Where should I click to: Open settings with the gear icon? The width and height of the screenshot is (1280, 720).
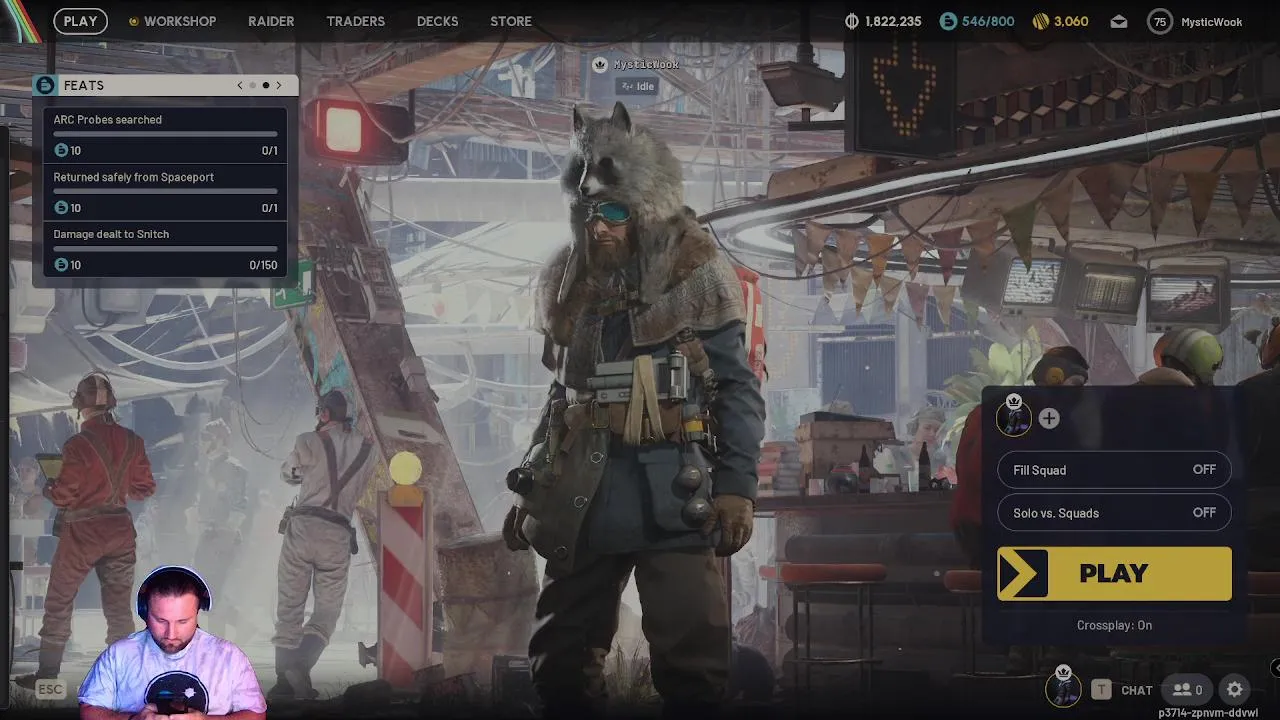pyautogui.click(x=1235, y=689)
